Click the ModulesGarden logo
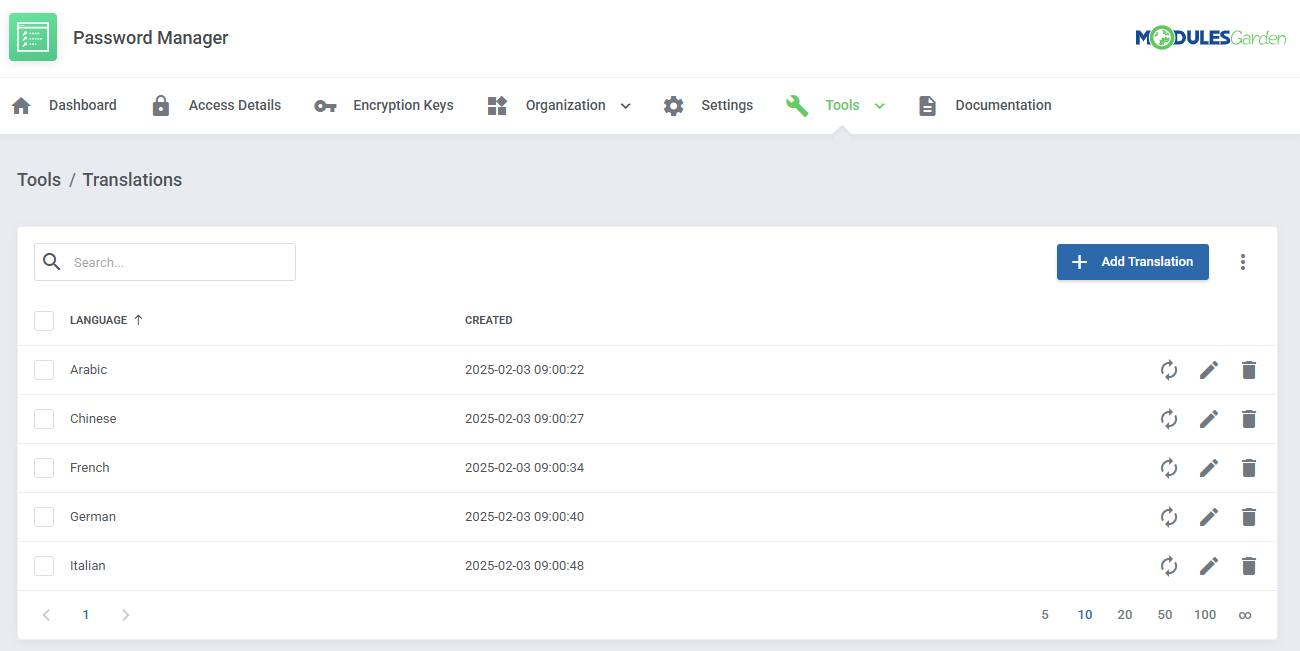Image resolution: width=1300 pixels, height=651 pixels. 1210,38
